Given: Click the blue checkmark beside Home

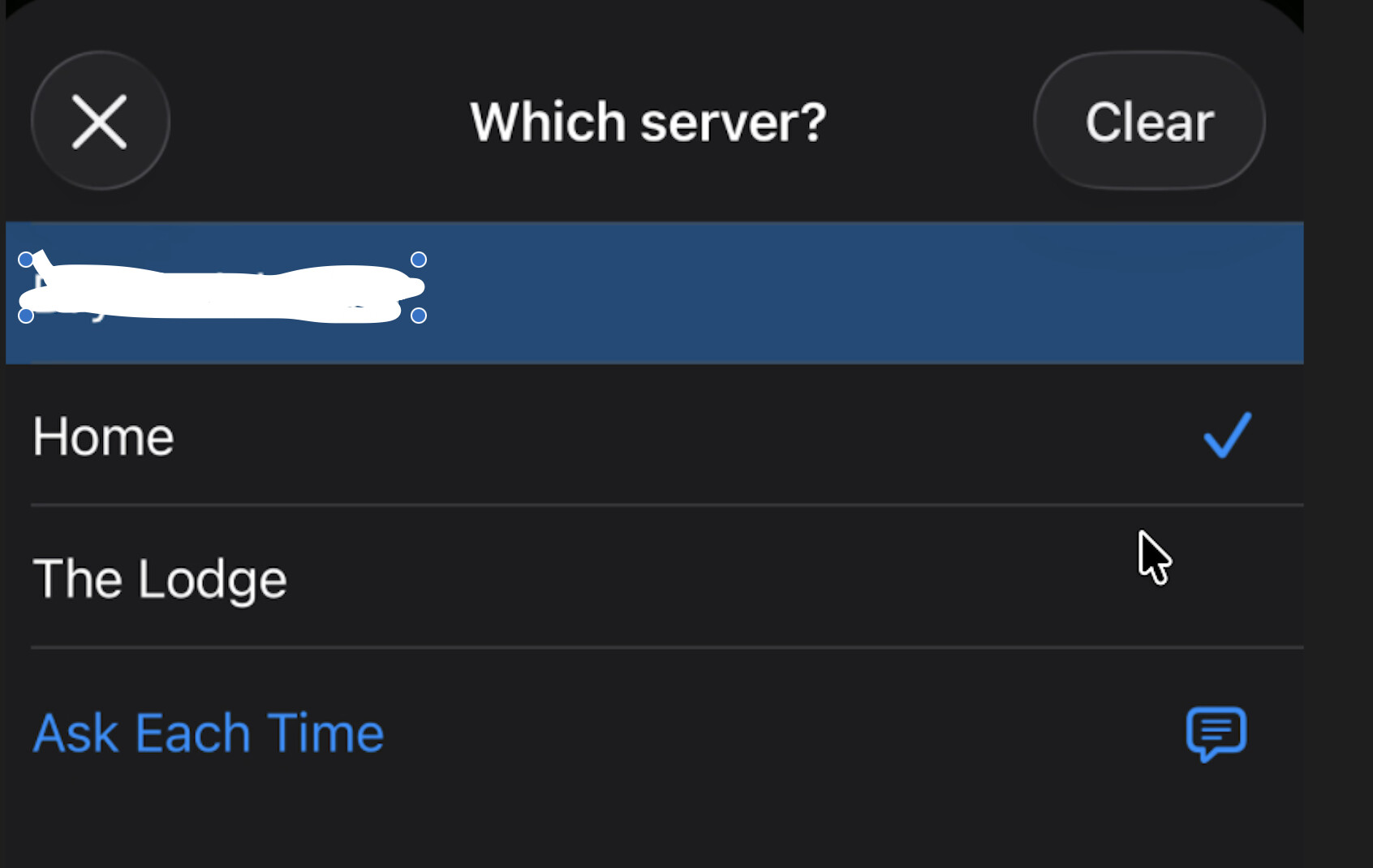Looking at the screenshot, I should pos(1226,436).
